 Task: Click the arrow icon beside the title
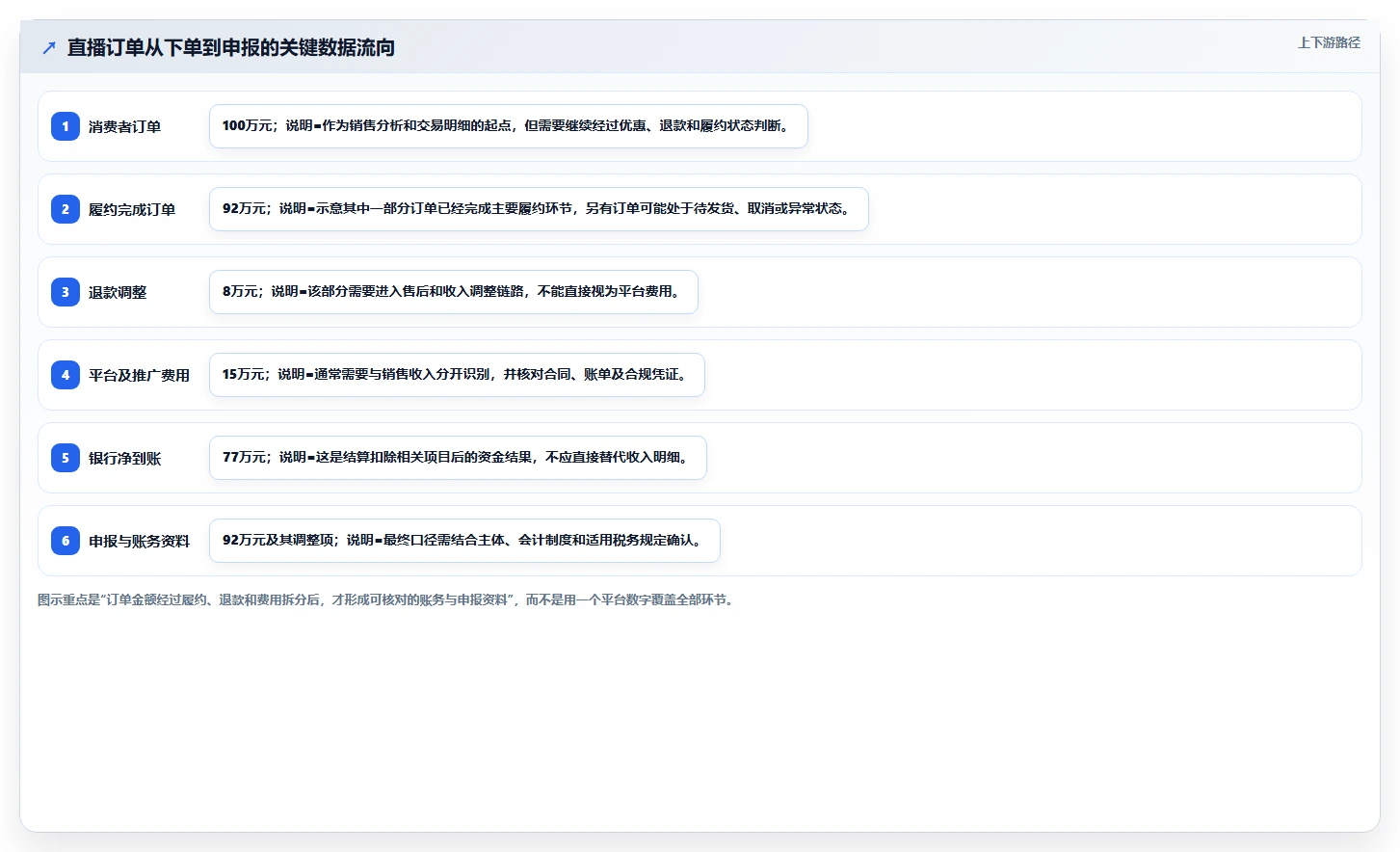49,47
